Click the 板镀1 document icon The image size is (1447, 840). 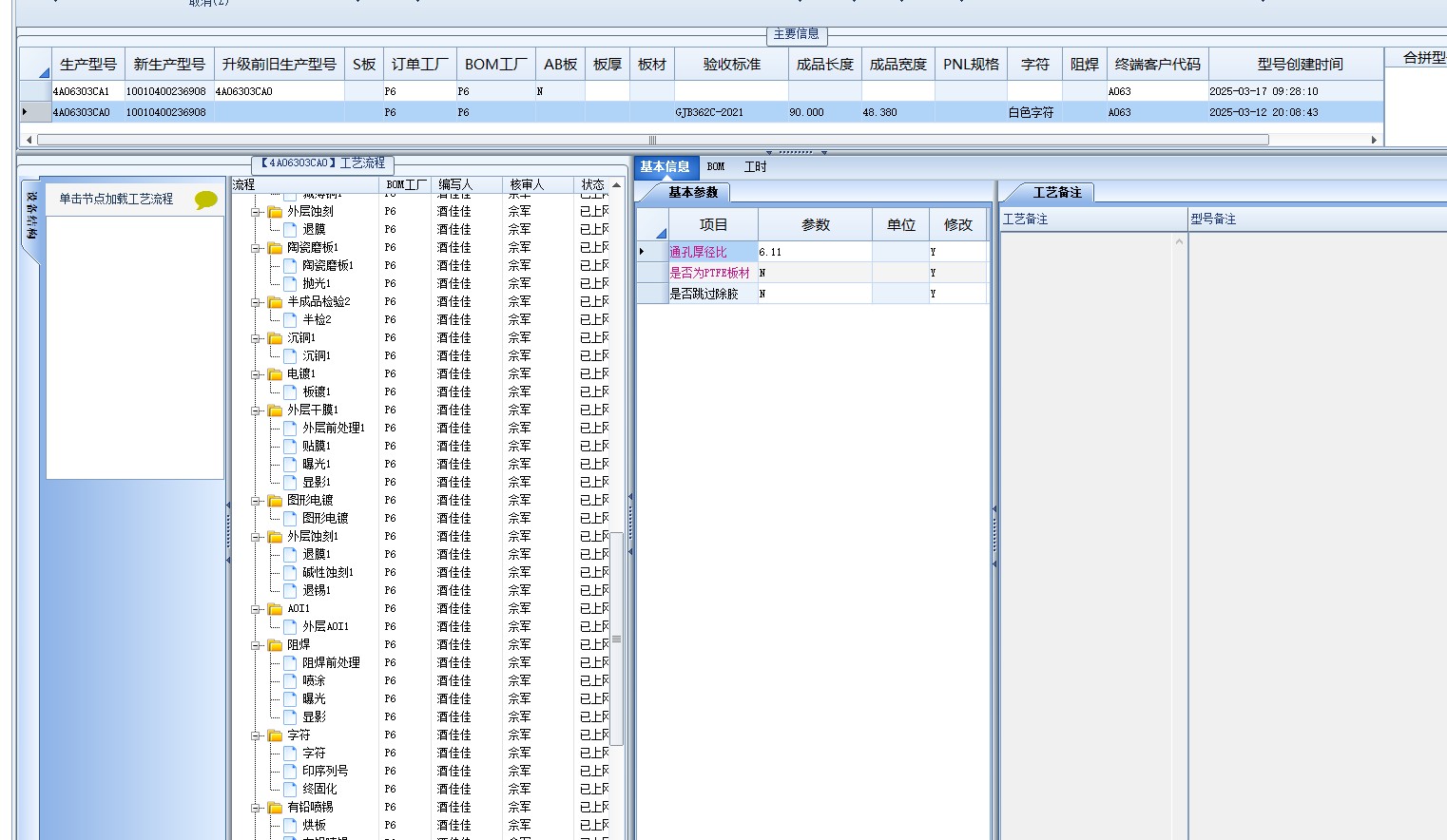pos(291,391)
